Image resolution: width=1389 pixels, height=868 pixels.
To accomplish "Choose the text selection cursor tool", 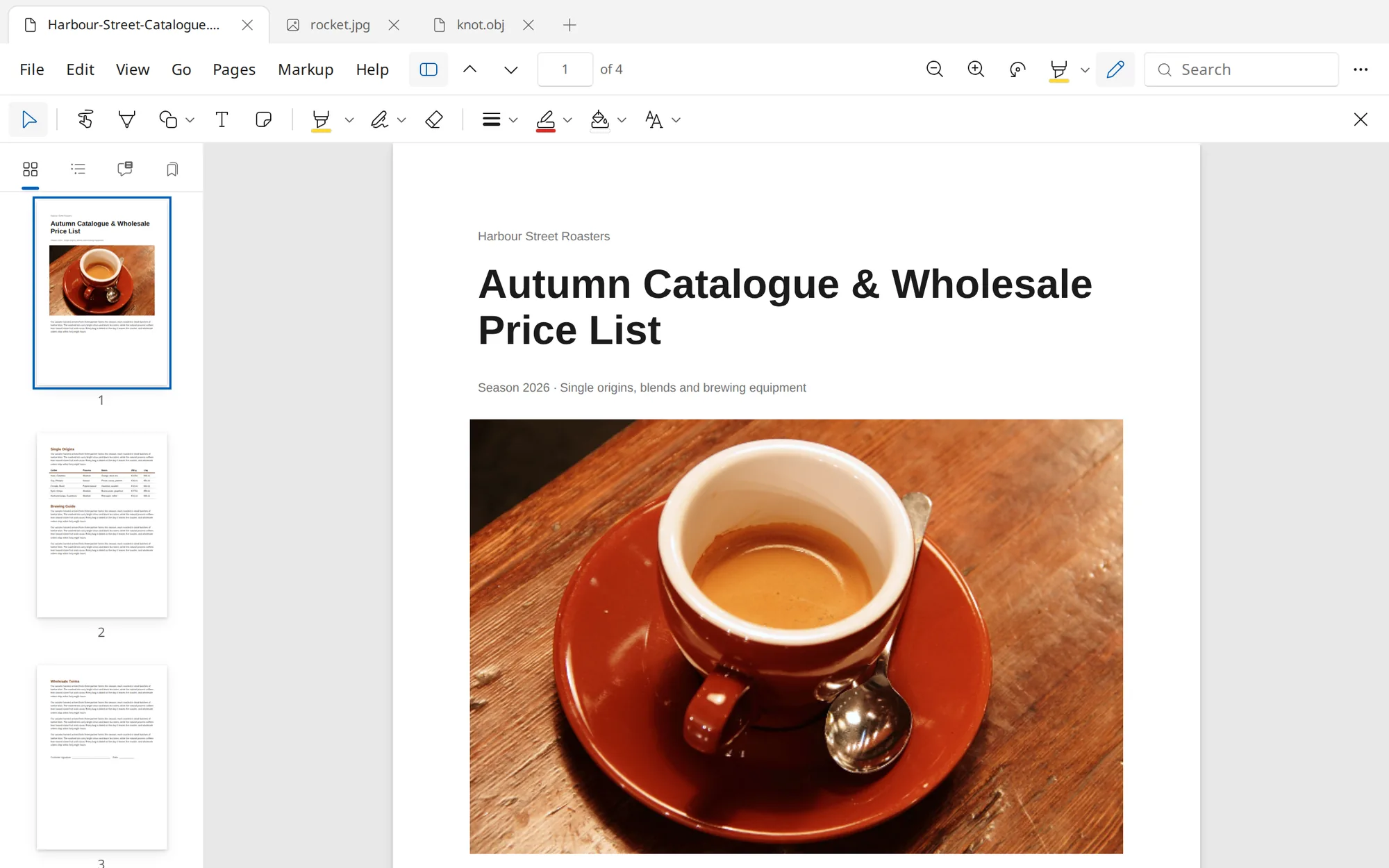I will (85, 119).
